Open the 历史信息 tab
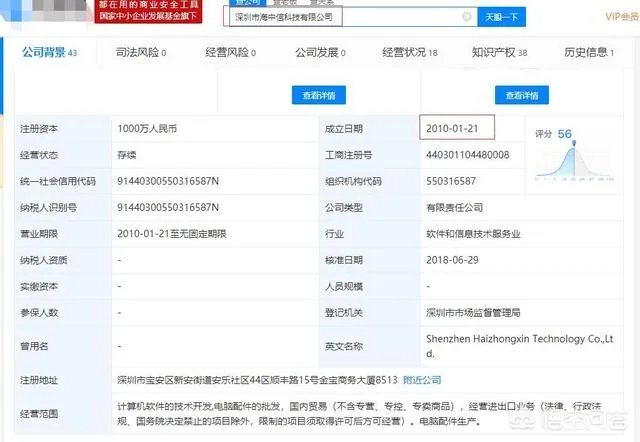The height and width of the screenshot is (442, 640). pyautogui.click(x=589, y=52)
